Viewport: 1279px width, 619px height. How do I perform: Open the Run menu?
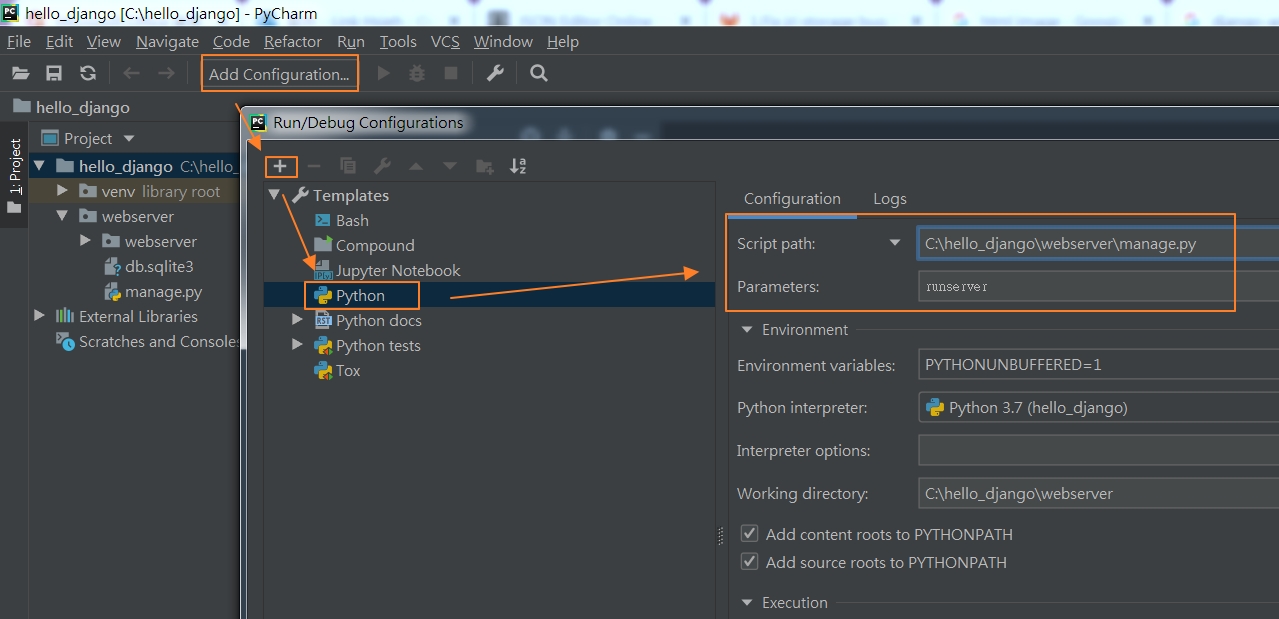pos(350,41)
